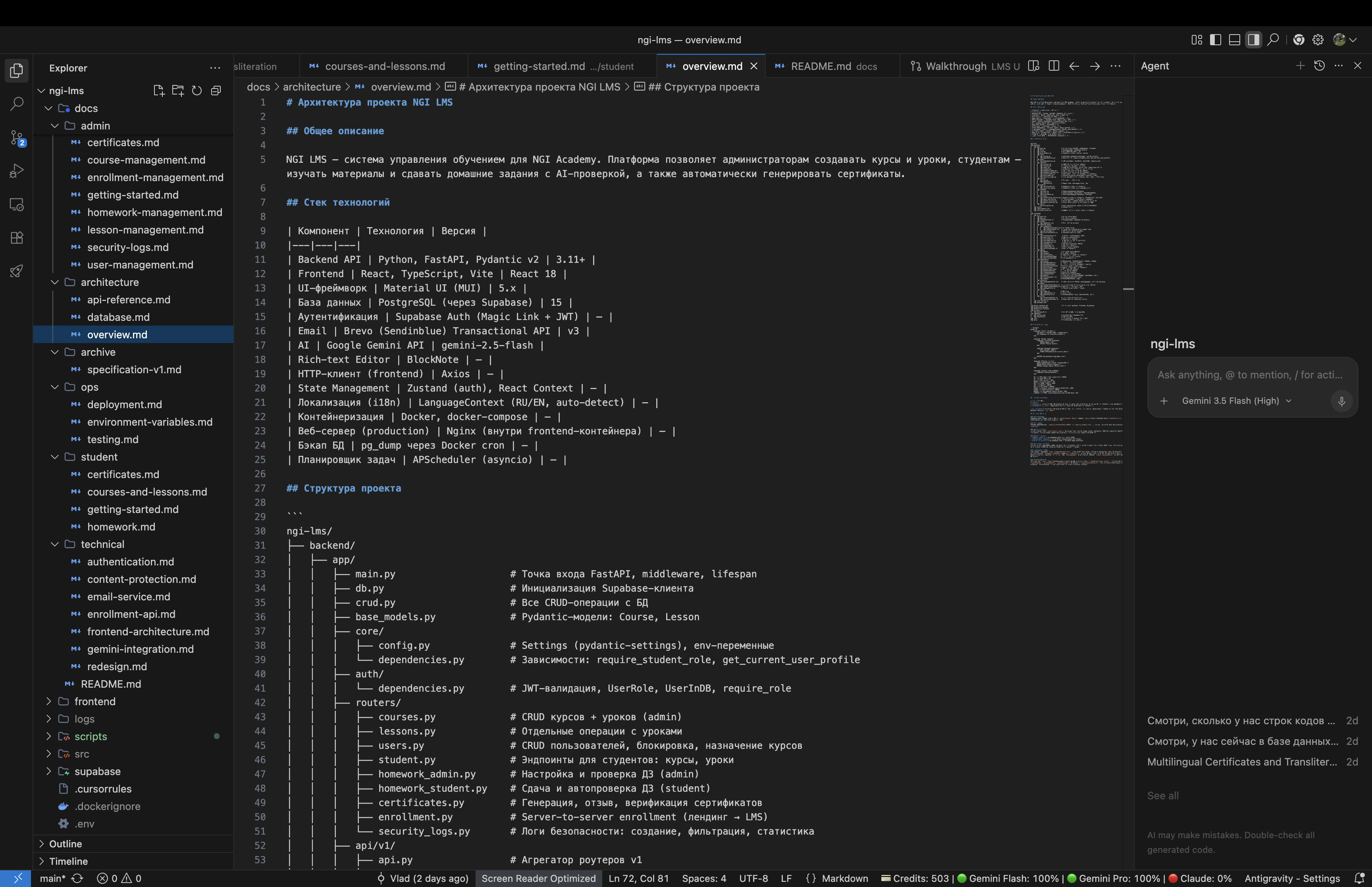Click main* branch in status bar

click(x=52, y=878)
